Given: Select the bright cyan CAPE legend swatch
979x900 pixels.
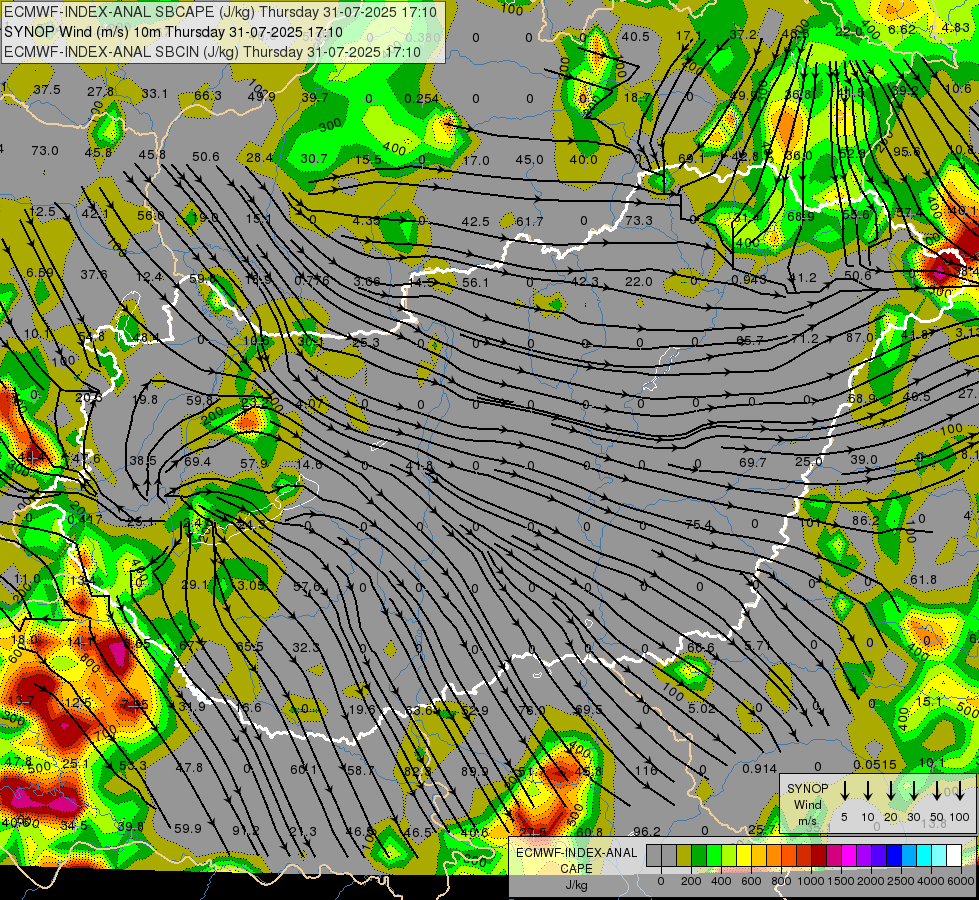Looking at the screenshot, I should coord(923,856).
